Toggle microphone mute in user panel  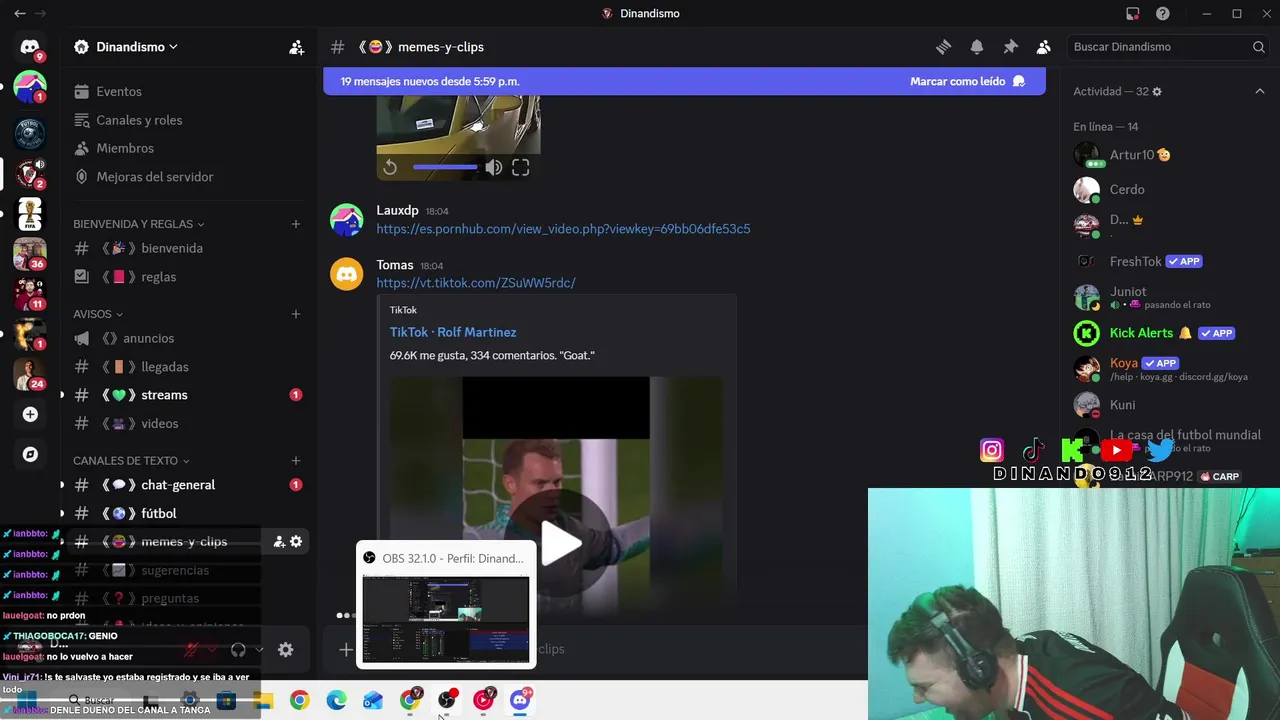point(191,650)
